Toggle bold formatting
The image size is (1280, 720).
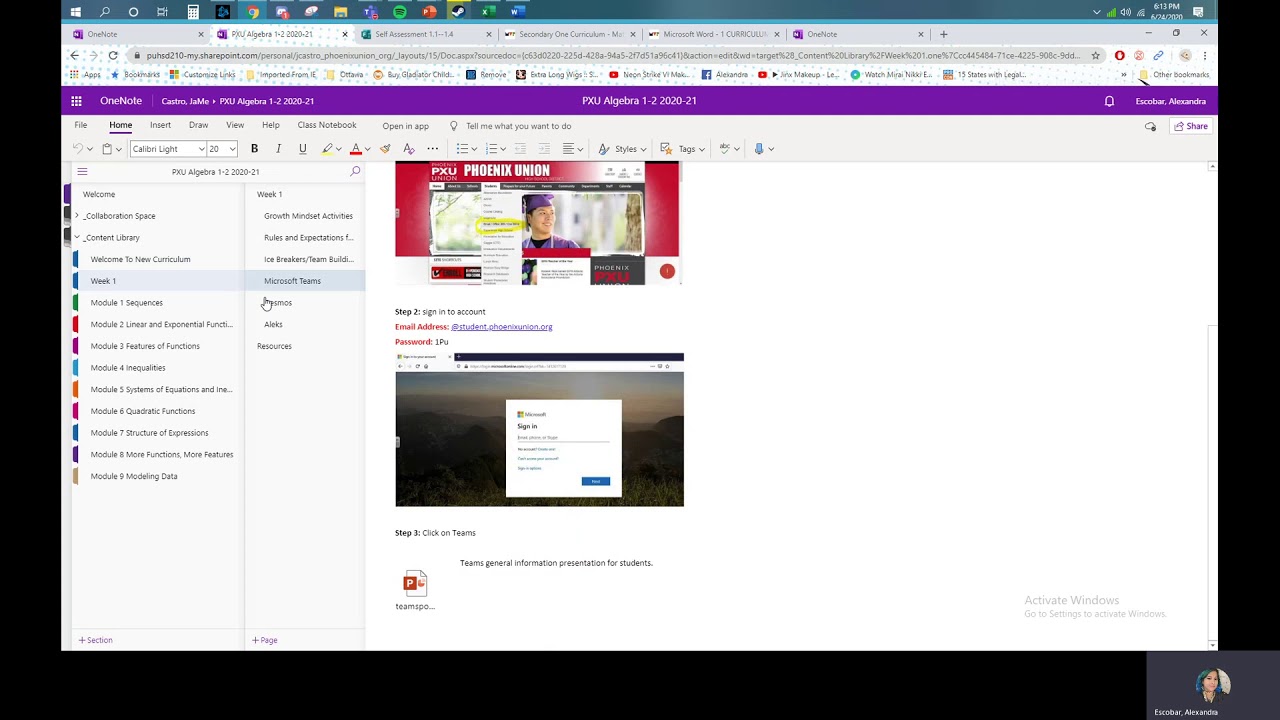pyautogui.click(x=254, y=149)
